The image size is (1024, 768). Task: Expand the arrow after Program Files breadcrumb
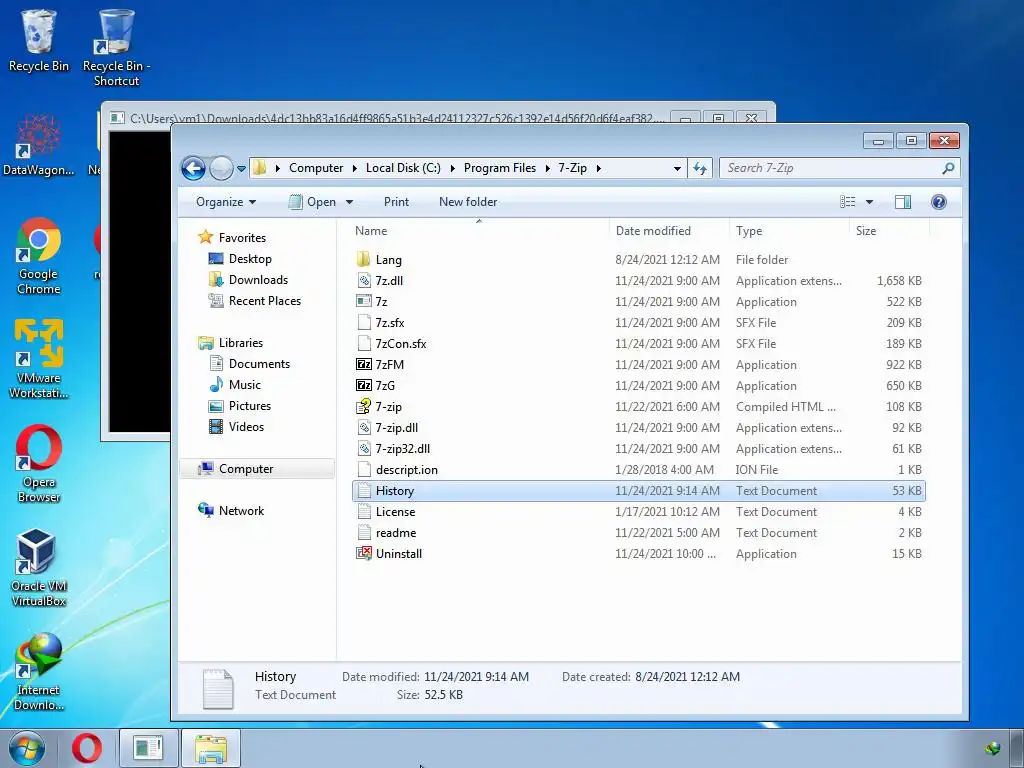click(547, 168)
